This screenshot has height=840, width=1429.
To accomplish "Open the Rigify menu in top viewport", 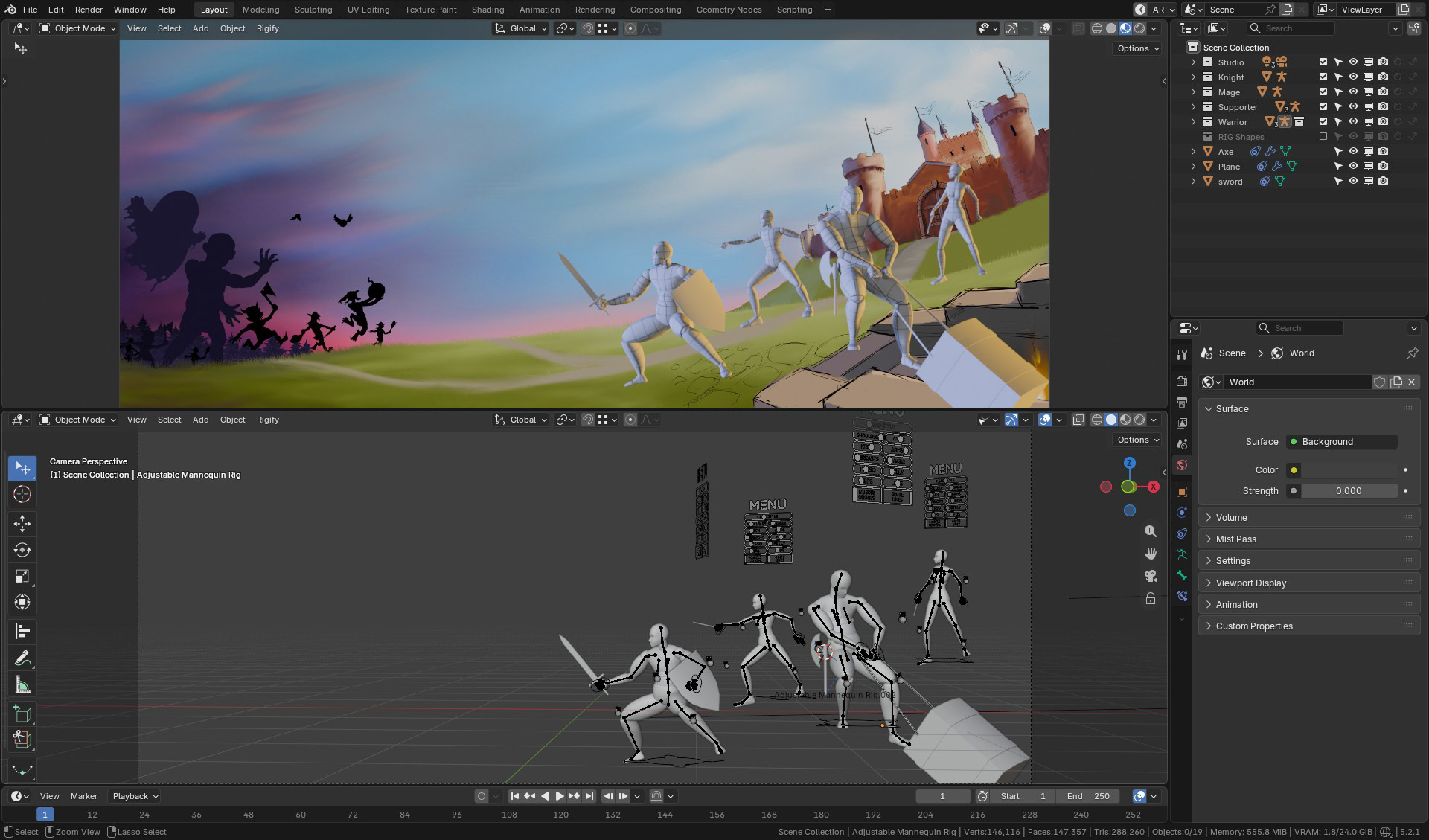I will [x=267, y=28].
